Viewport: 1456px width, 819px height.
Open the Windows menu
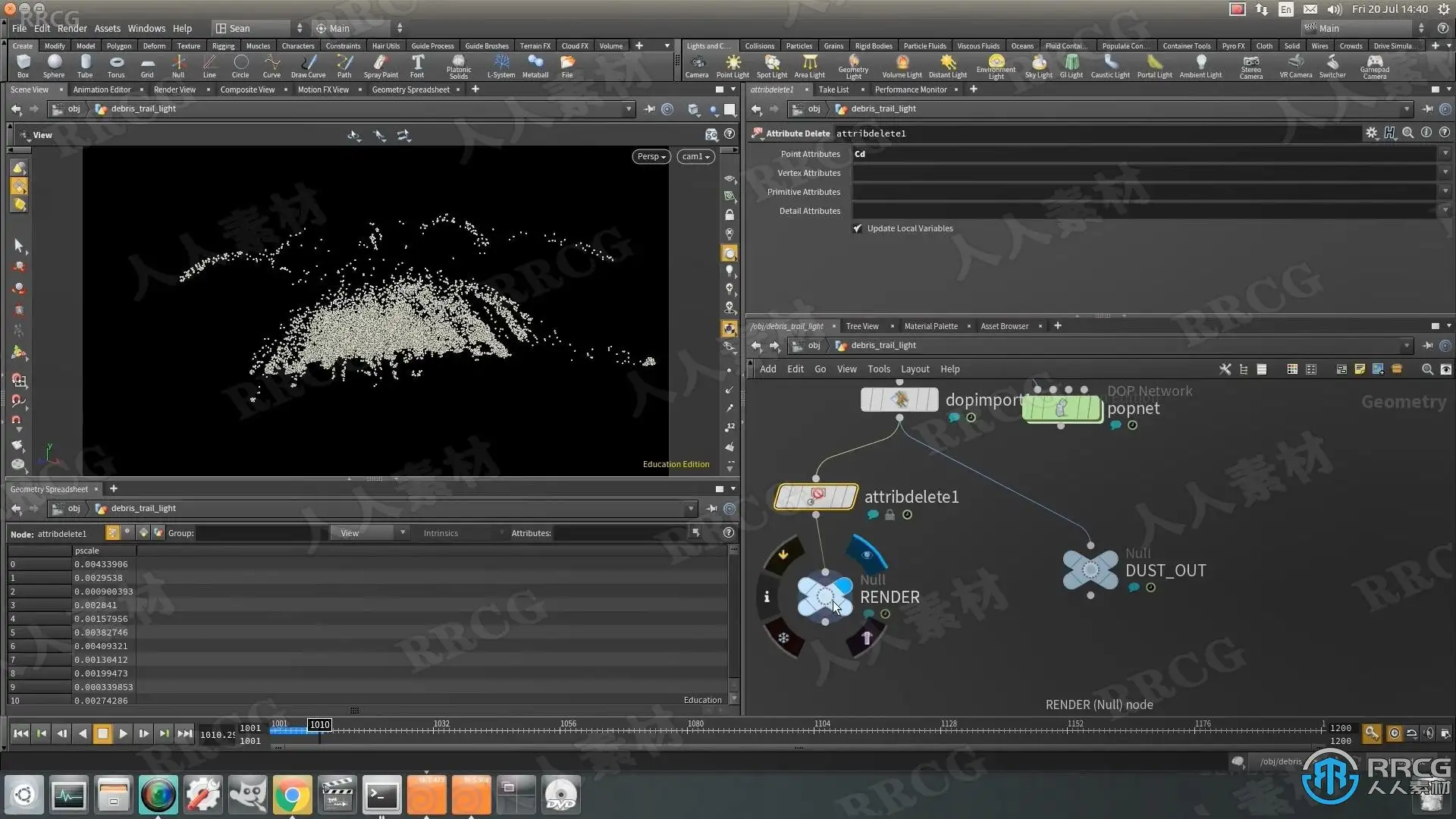pyautogui.click(x=146, y=28)
